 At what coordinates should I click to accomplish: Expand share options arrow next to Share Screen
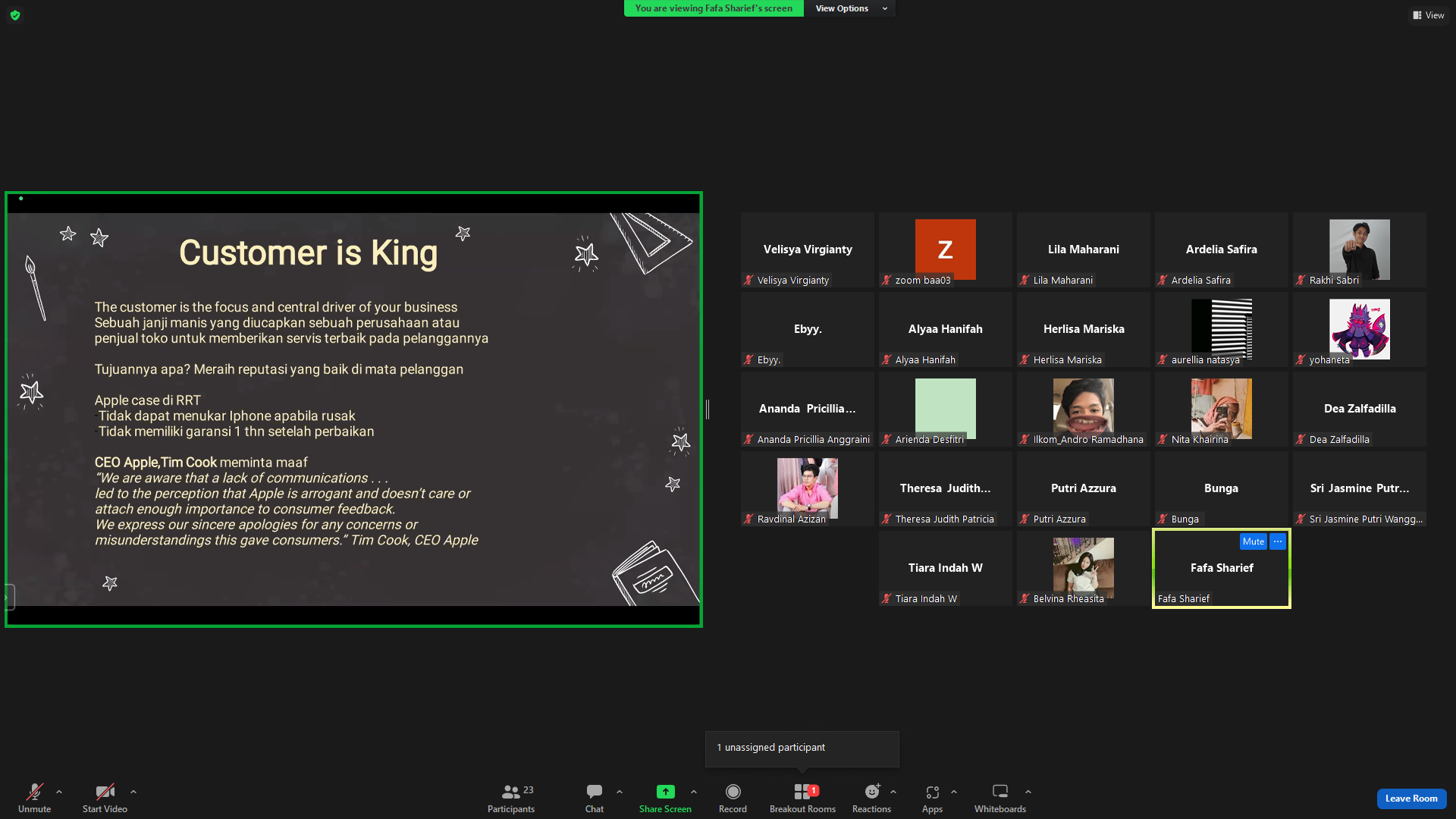click(x=694, y=792)
